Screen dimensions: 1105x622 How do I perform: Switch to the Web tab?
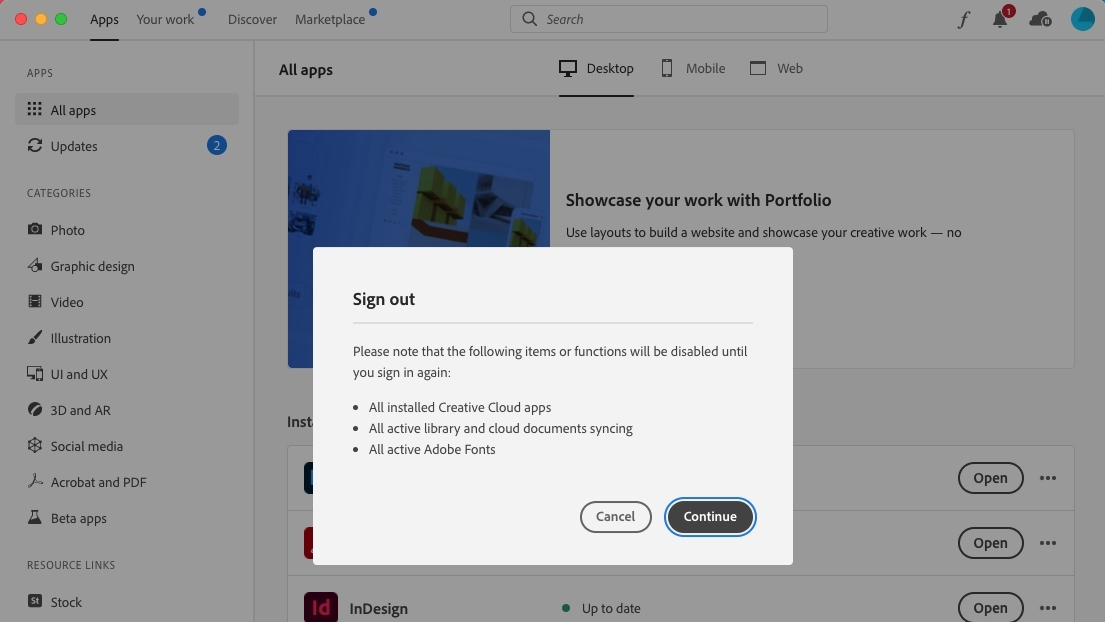click(x=777, y=68)
